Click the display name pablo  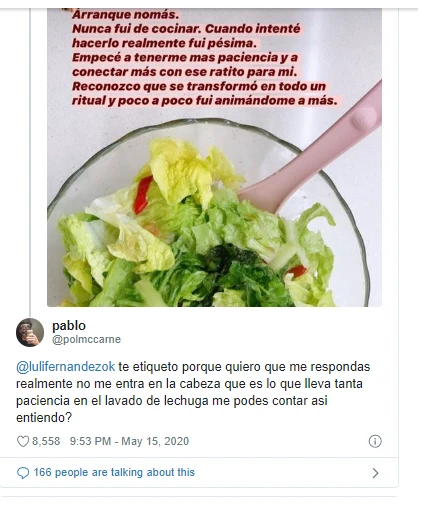pyautogui.click(x=69, y=326)
